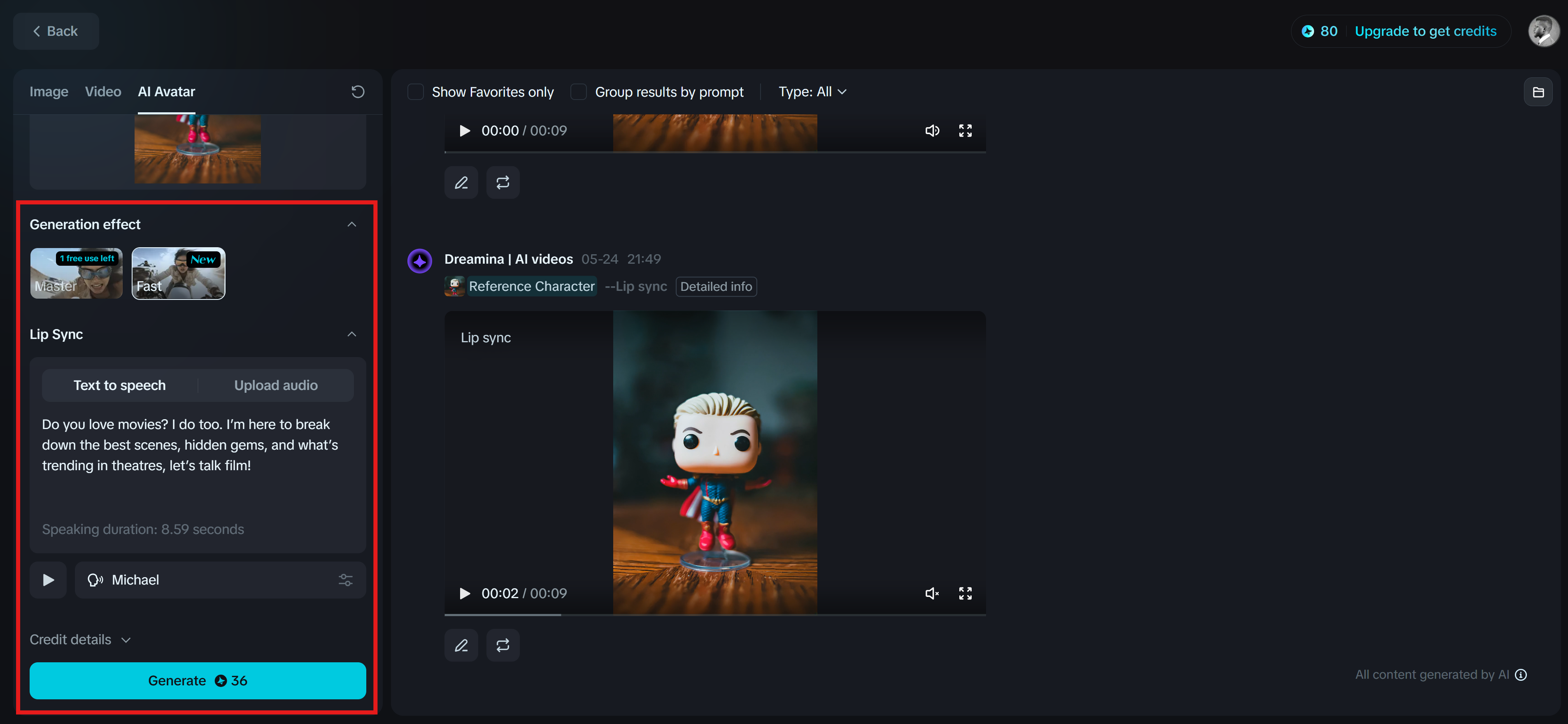1568x724 pixels.
Task: Enable the Show Favorites only checkbox
Action: pyautogui.click(x=415, y=92)
